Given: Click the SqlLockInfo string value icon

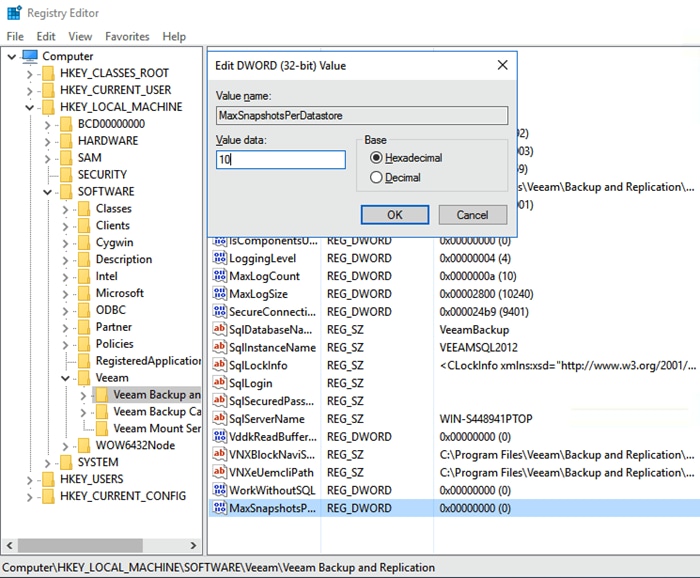Looking at the screenshot, I should [220, 365].
